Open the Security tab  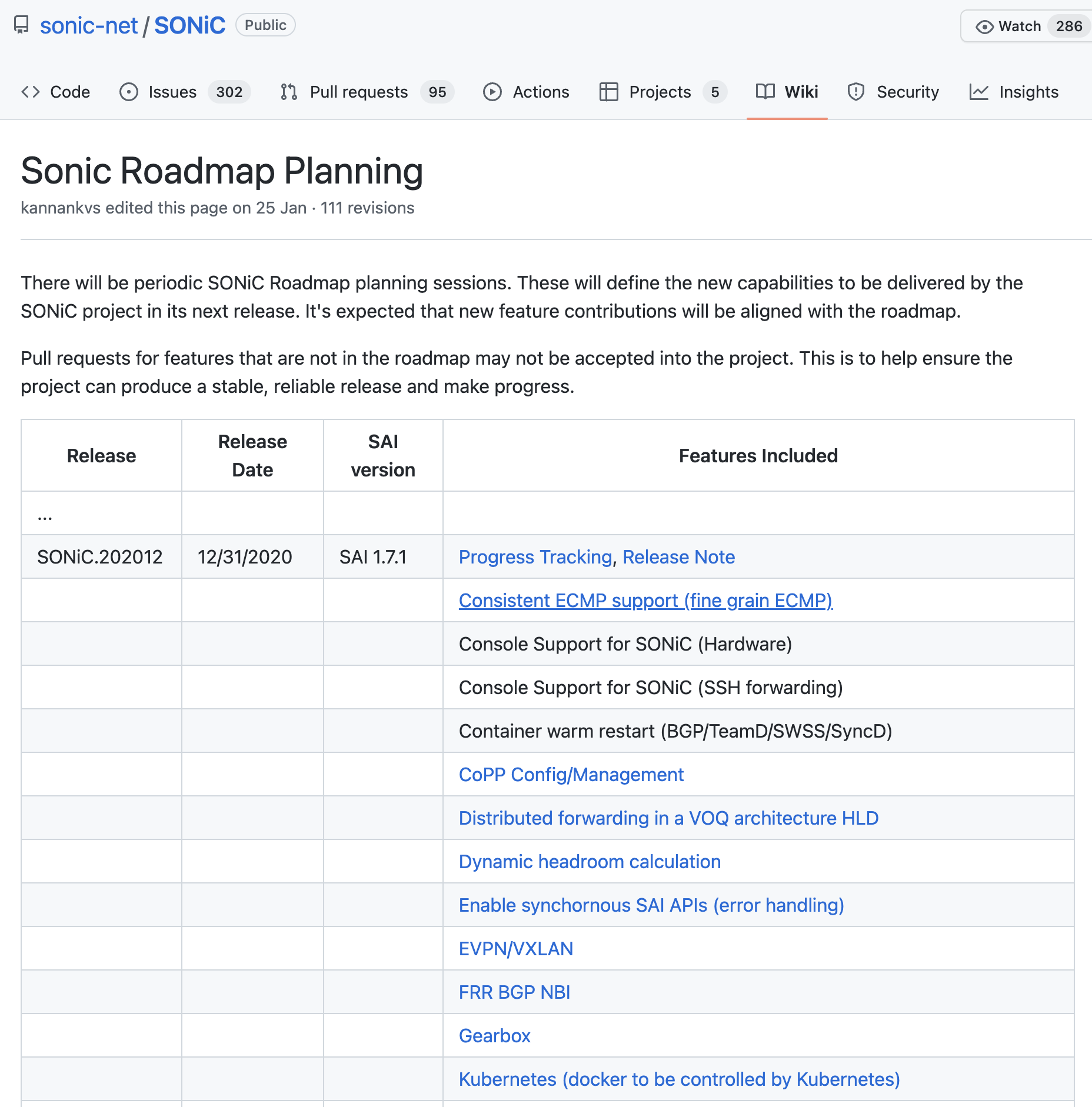pos(893,92)
